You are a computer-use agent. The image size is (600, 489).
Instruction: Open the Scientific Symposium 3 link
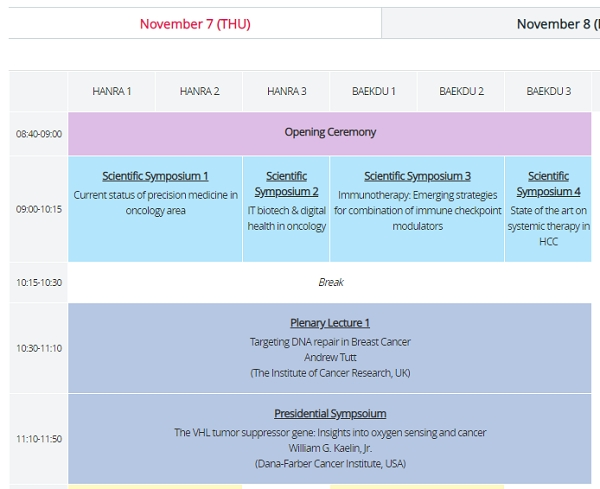point(417,176)
